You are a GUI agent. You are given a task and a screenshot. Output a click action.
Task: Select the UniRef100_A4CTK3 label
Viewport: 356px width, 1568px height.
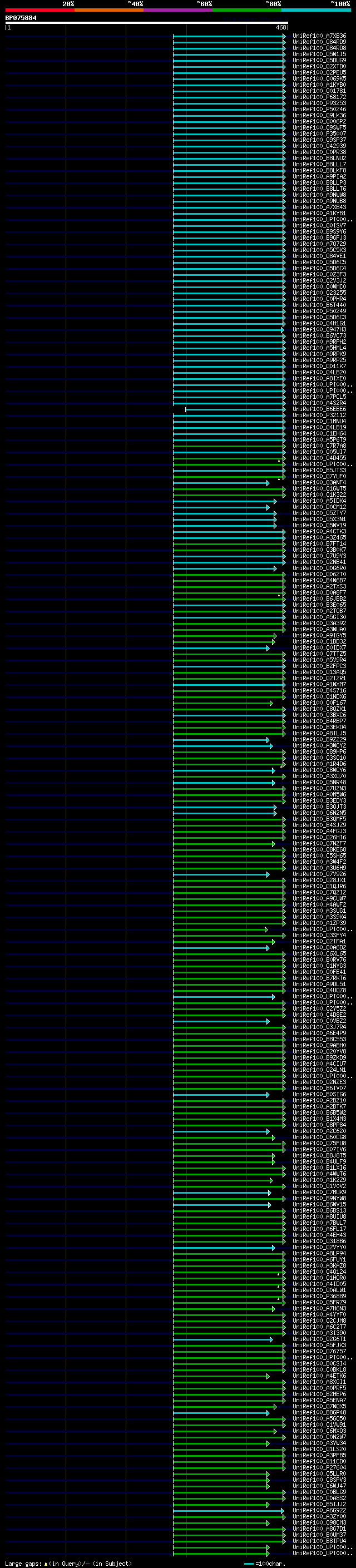click(319, 531)
